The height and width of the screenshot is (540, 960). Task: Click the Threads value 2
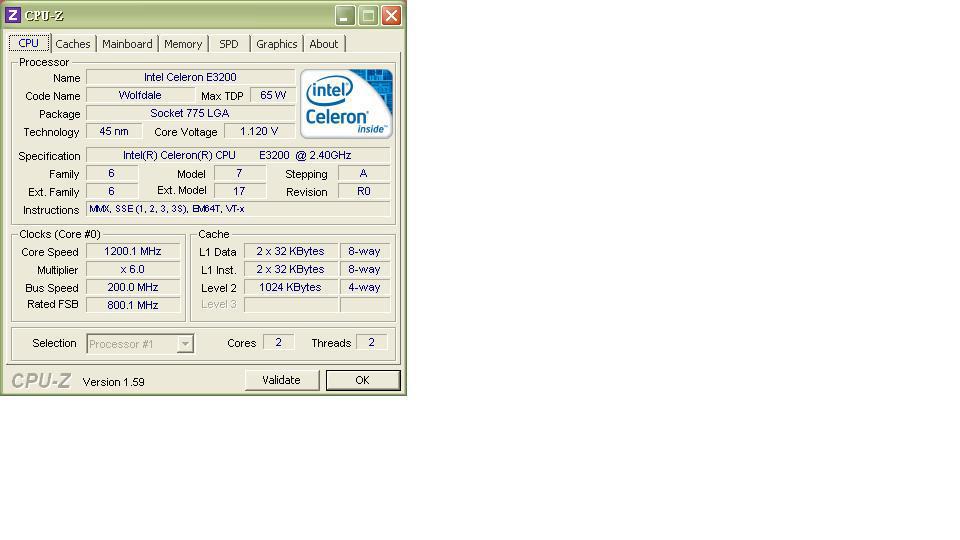(372, 342)
